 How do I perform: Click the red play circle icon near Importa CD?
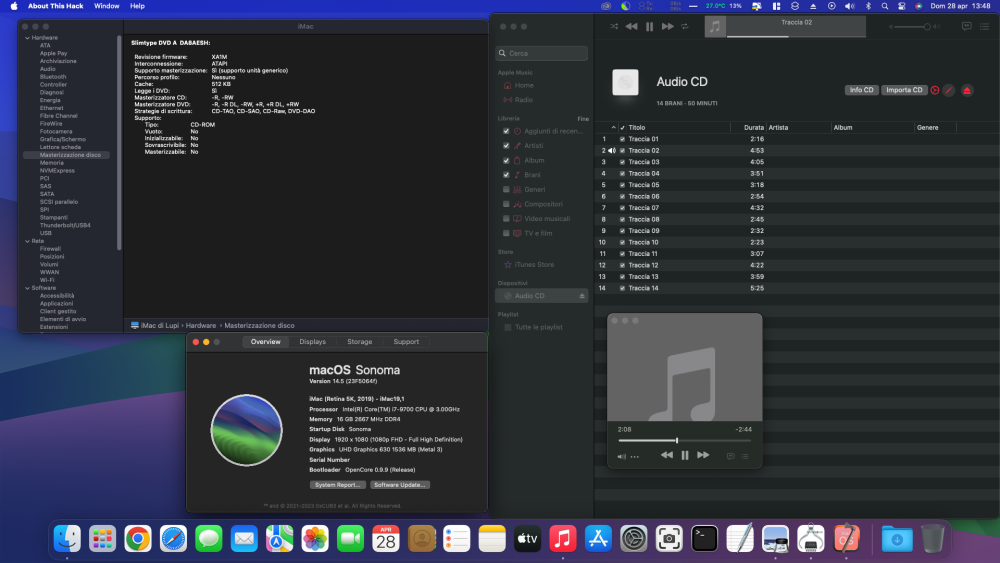pyautogui.click(x=934, y=91)
